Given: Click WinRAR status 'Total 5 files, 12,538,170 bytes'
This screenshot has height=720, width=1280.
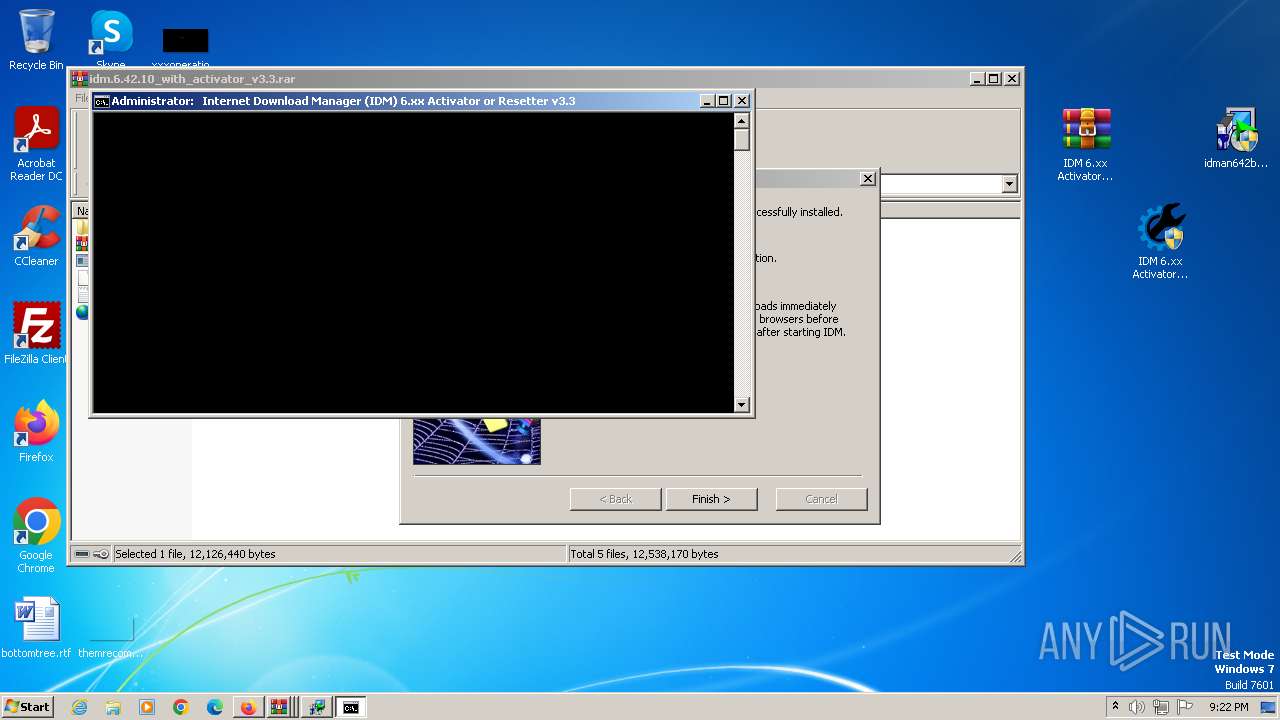Looking at the screenshot, I should tap(645, 554).
